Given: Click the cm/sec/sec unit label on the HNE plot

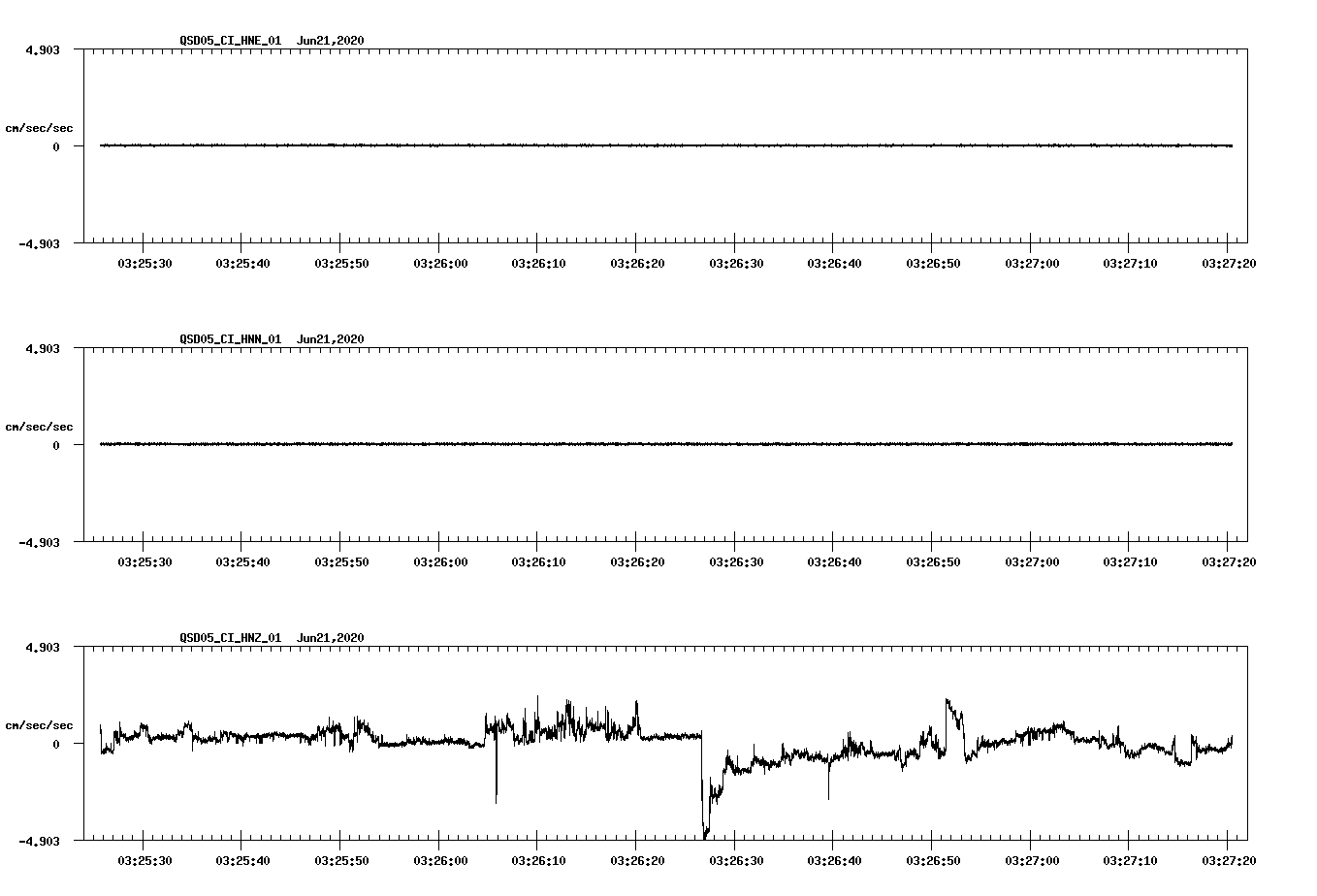Looking at the screenshot, I should point(39,128).
